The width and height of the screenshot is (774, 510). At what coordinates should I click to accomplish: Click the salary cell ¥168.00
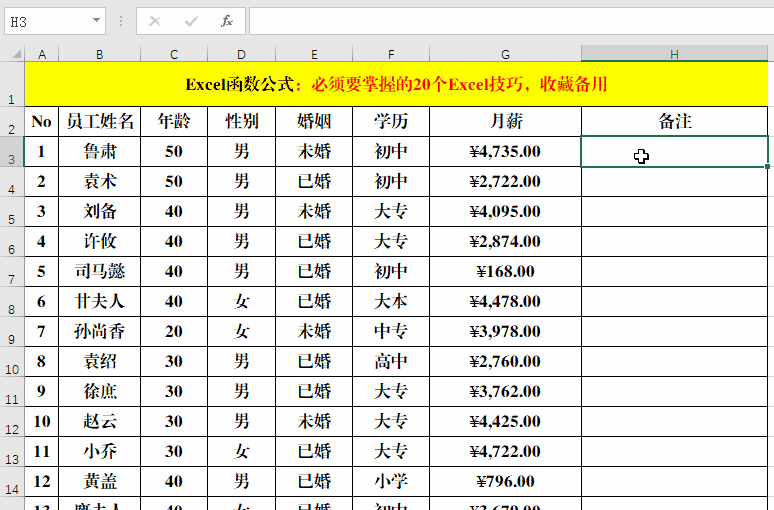pyautogui.click(x=505, y=272)
